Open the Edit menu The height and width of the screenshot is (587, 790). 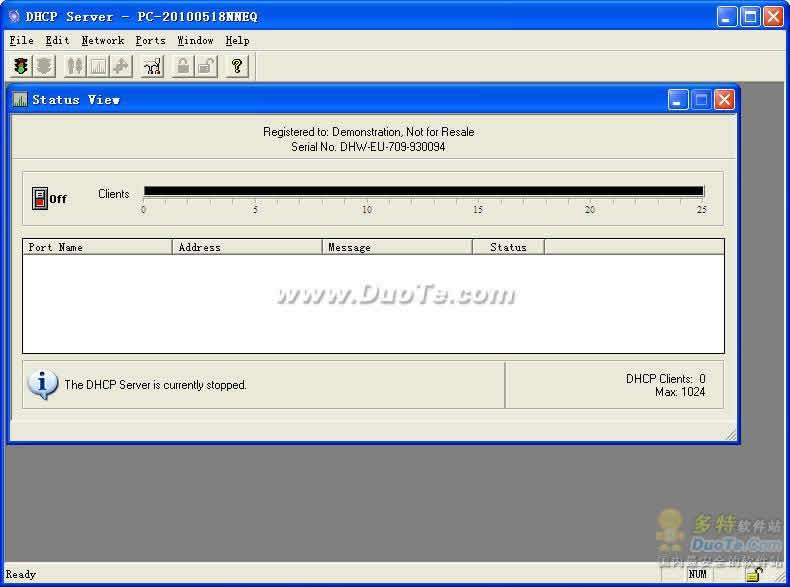57,40
